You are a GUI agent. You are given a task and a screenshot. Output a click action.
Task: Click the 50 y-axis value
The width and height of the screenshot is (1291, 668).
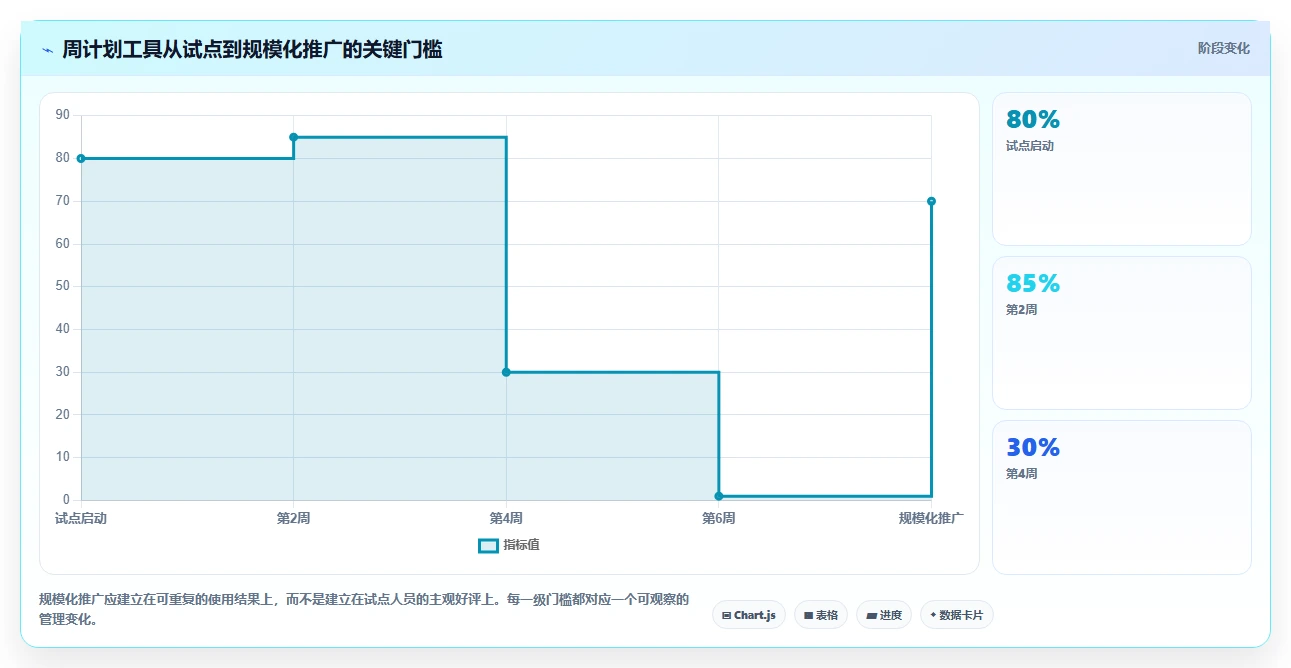[x=63, y=286]
